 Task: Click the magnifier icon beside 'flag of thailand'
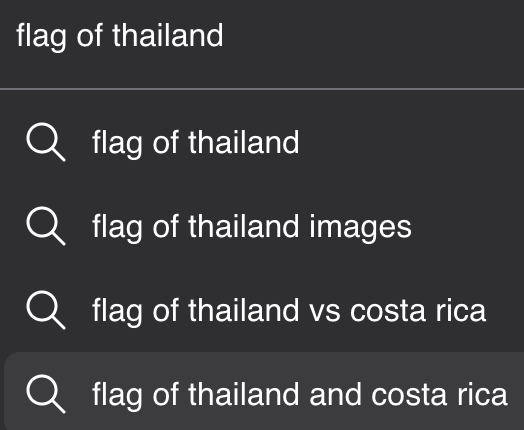tap(46, 142)
